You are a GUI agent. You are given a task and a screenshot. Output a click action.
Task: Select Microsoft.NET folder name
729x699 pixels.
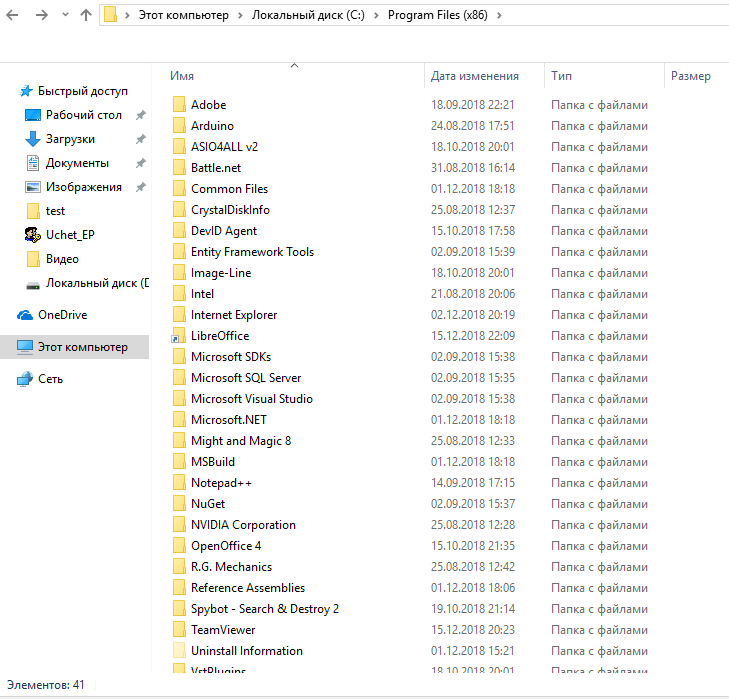[x=229, y=419]
